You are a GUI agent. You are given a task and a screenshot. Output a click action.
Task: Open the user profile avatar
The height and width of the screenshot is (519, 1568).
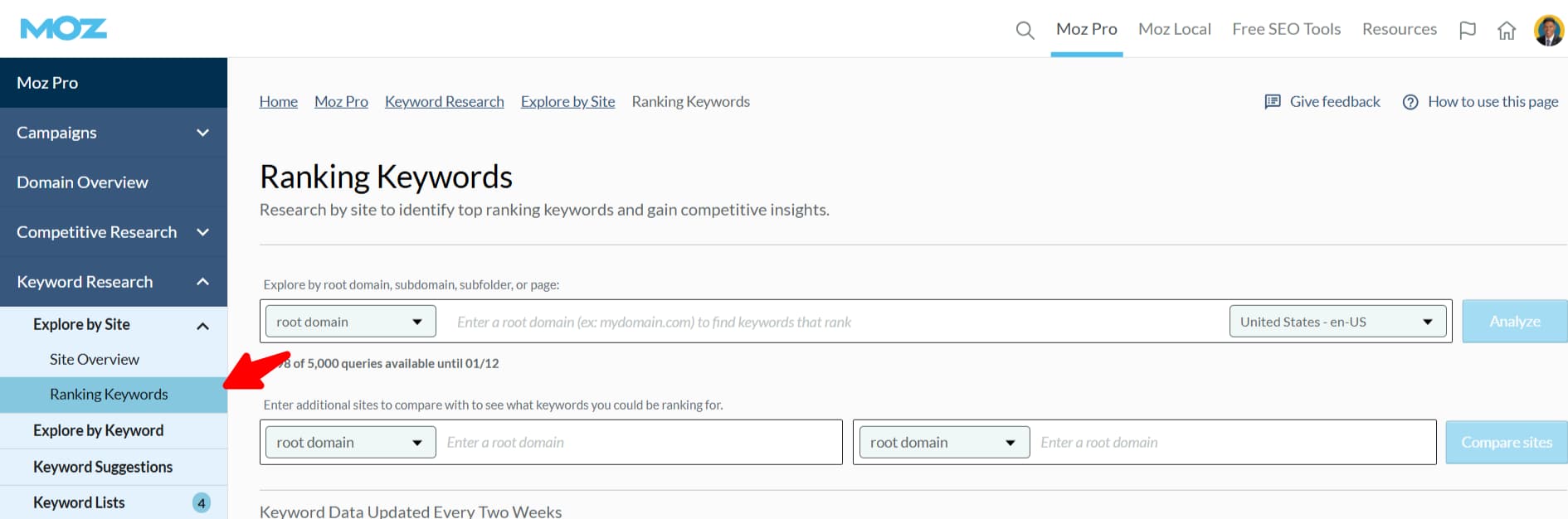[1548, 31]
